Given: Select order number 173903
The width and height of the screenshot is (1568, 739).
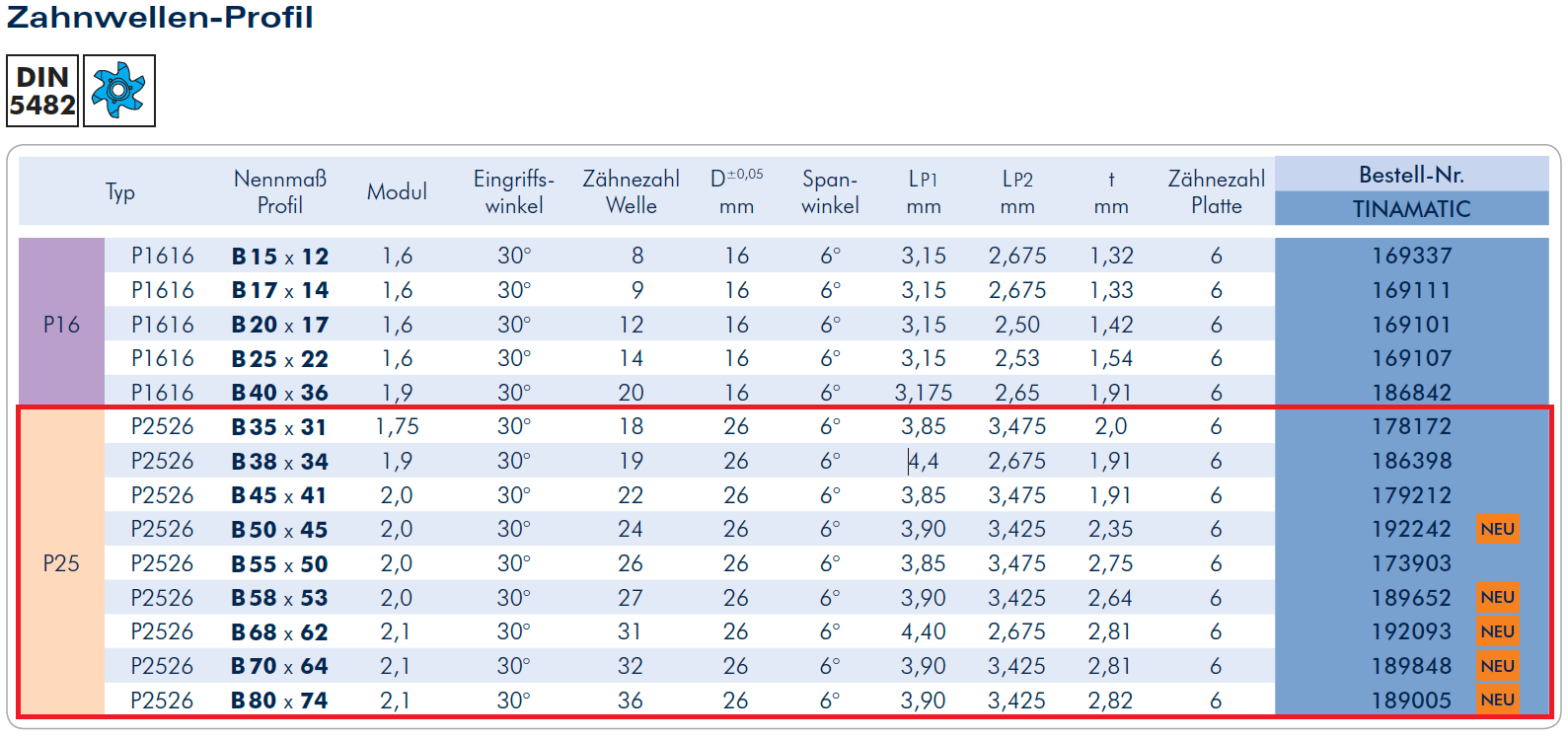Looking at the screenshot, I should coord(1411,563).
